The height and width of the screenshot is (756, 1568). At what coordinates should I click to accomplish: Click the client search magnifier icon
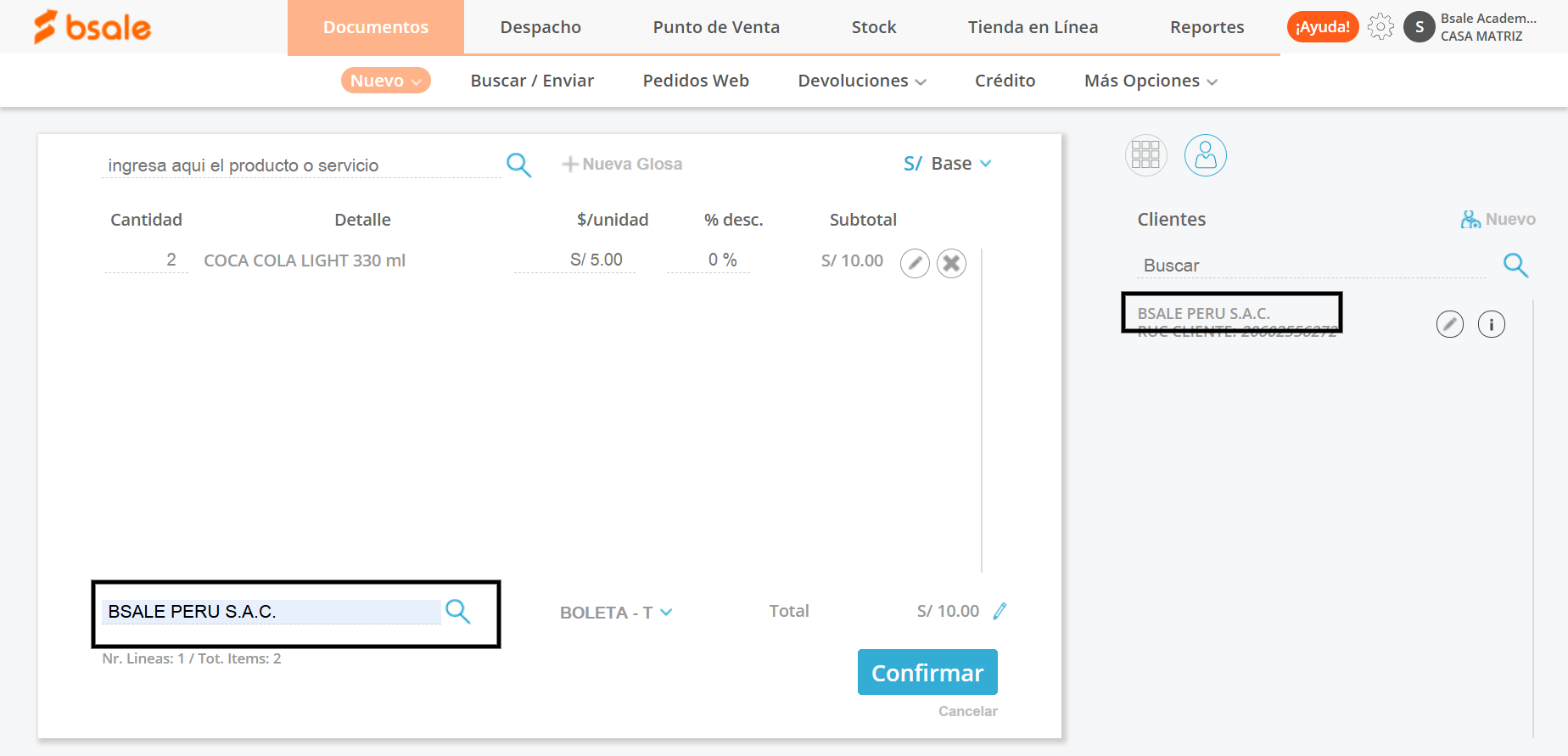1515,266
